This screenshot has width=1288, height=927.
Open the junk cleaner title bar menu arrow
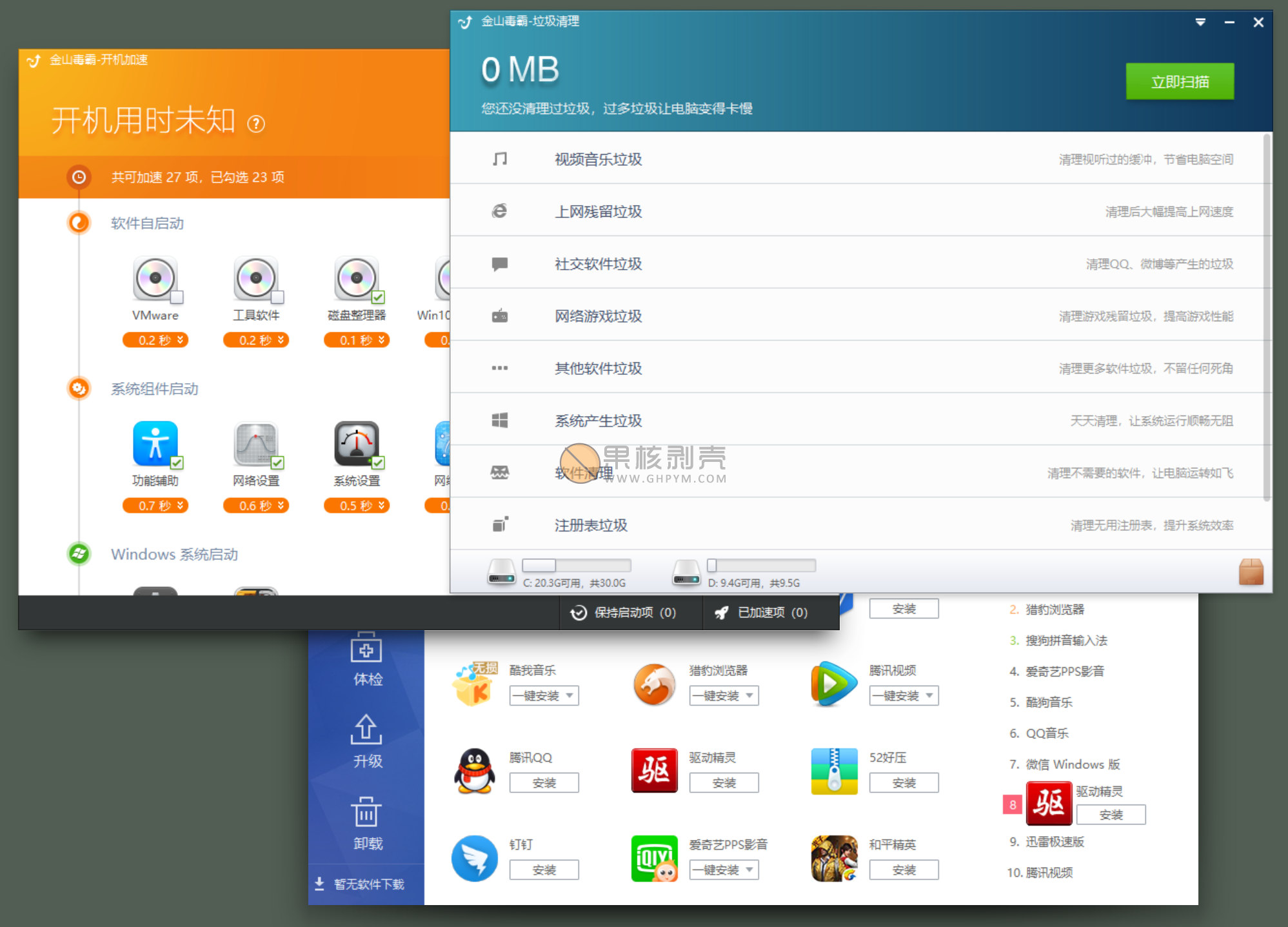coord(1200,22)
